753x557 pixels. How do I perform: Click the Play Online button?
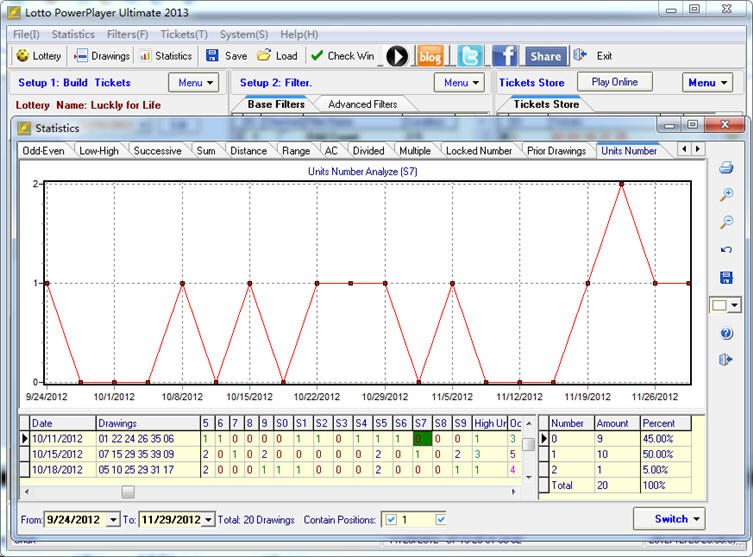click(615, 82)
